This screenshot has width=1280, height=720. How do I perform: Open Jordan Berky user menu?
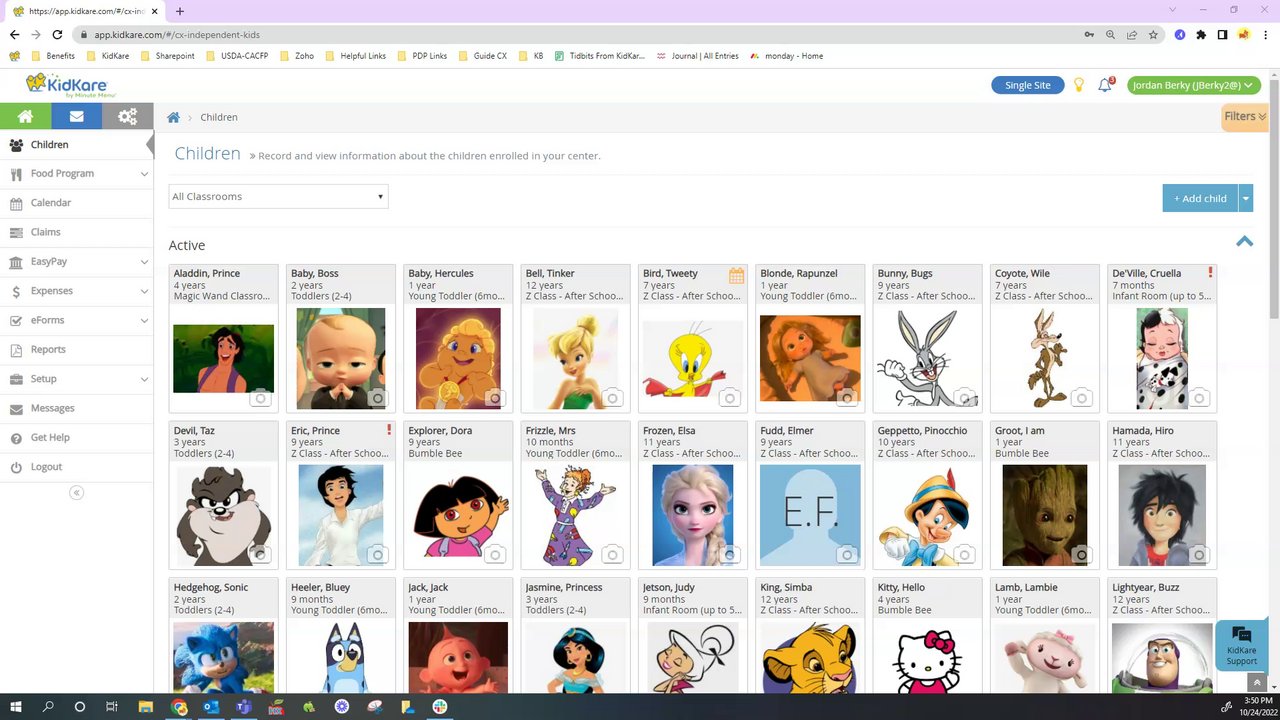tap(1194, 85)
